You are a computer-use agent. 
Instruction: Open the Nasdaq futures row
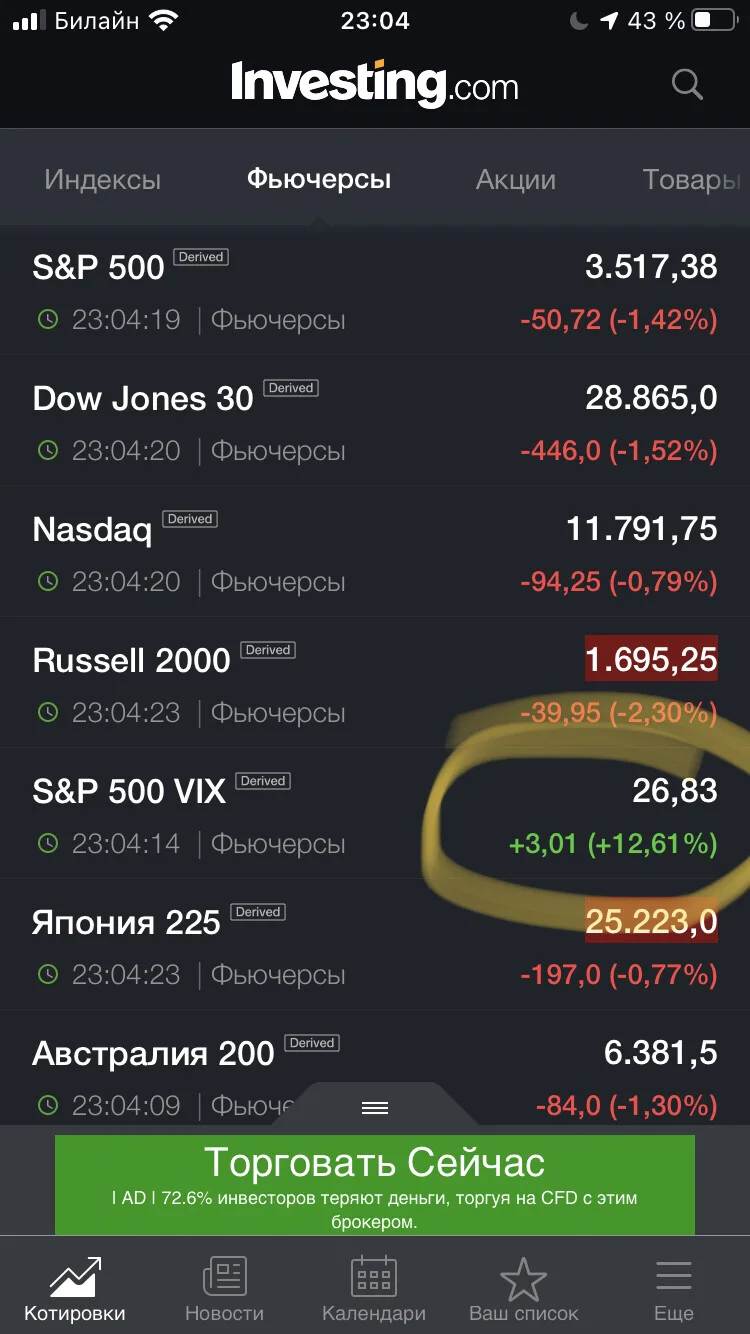(x=375, y=552)
